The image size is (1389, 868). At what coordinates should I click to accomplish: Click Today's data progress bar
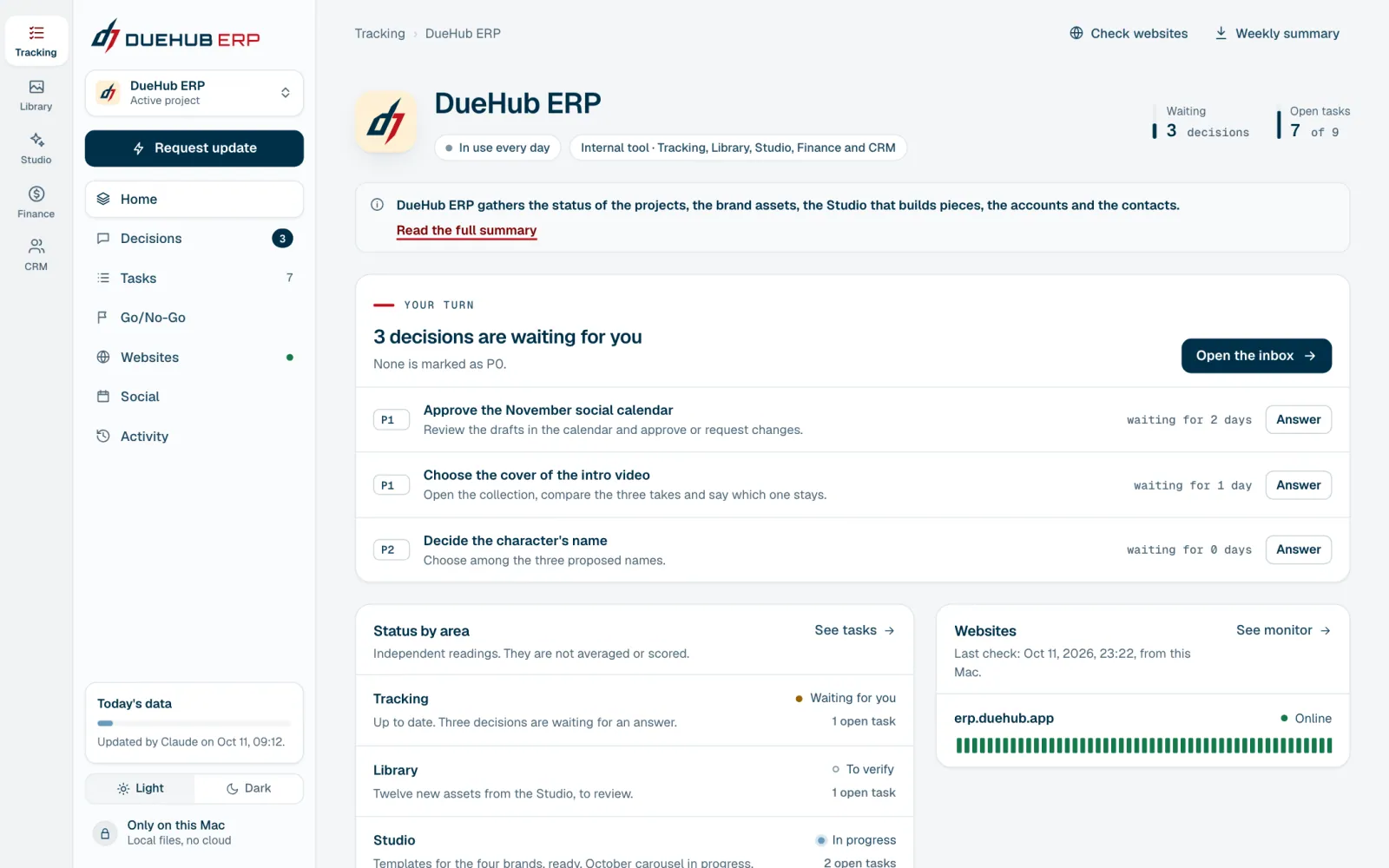pos(194,723)
